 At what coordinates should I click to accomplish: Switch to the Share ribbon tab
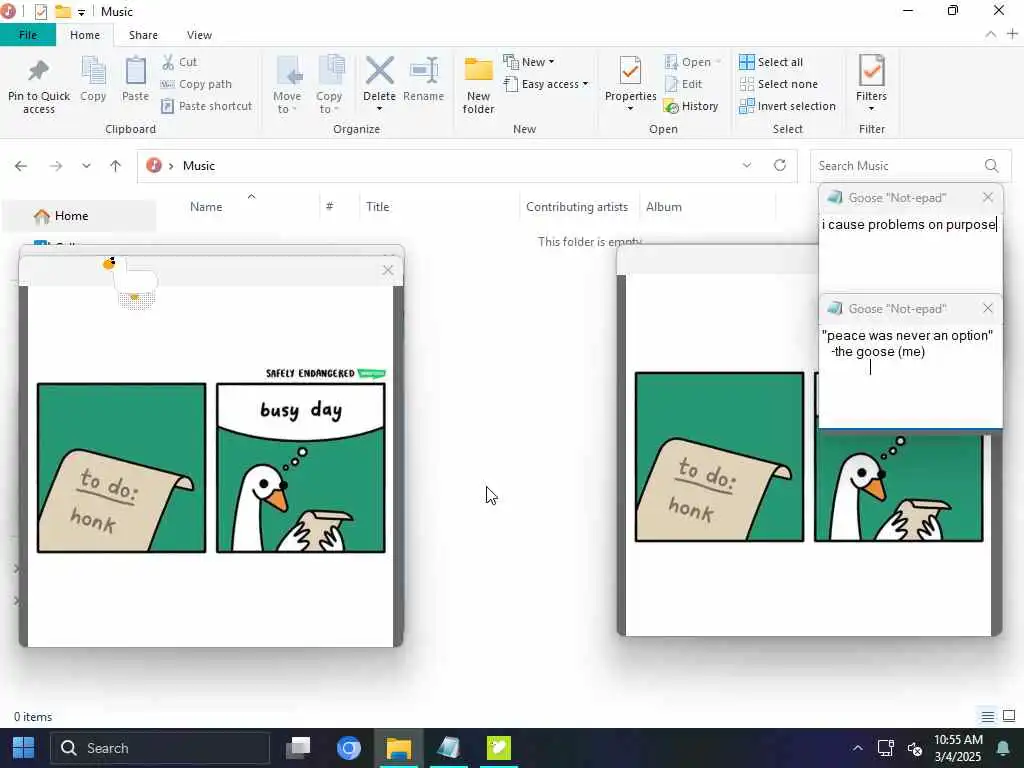[x=143, y=35]
